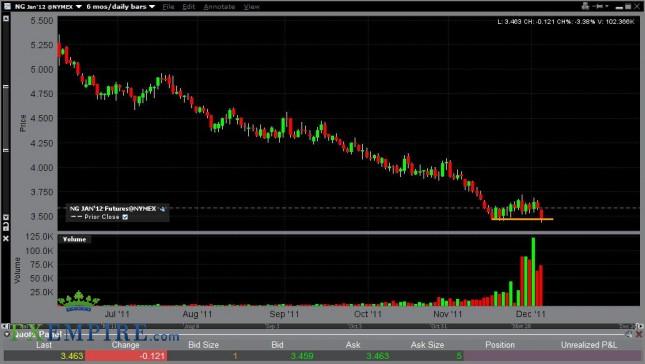The height and width of the screenshot is (364, 645).
Task: Click the scrollbar right arrow
Action: click(640, 326)
